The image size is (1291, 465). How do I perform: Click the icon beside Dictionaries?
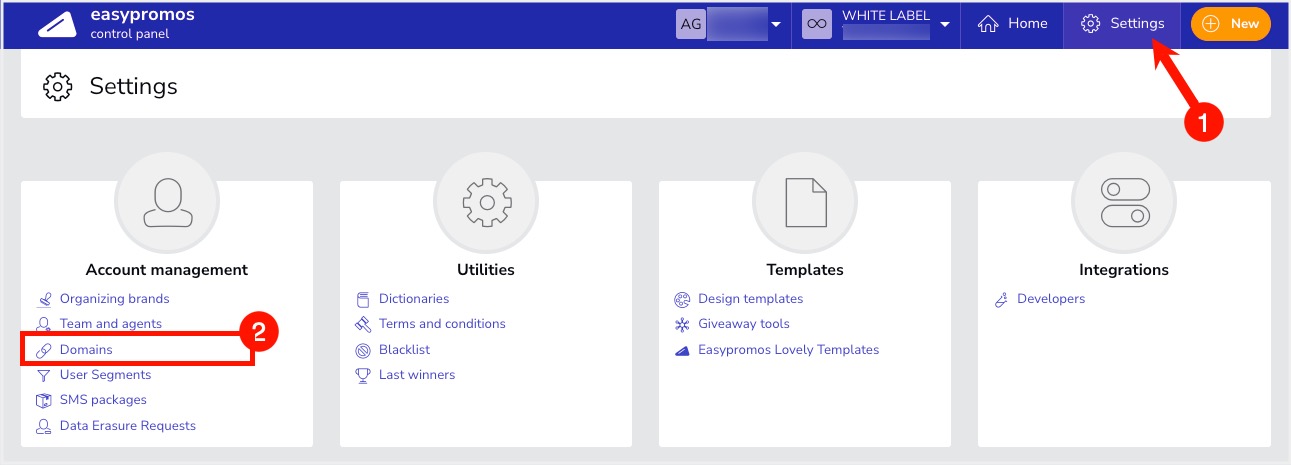(363, 299)
